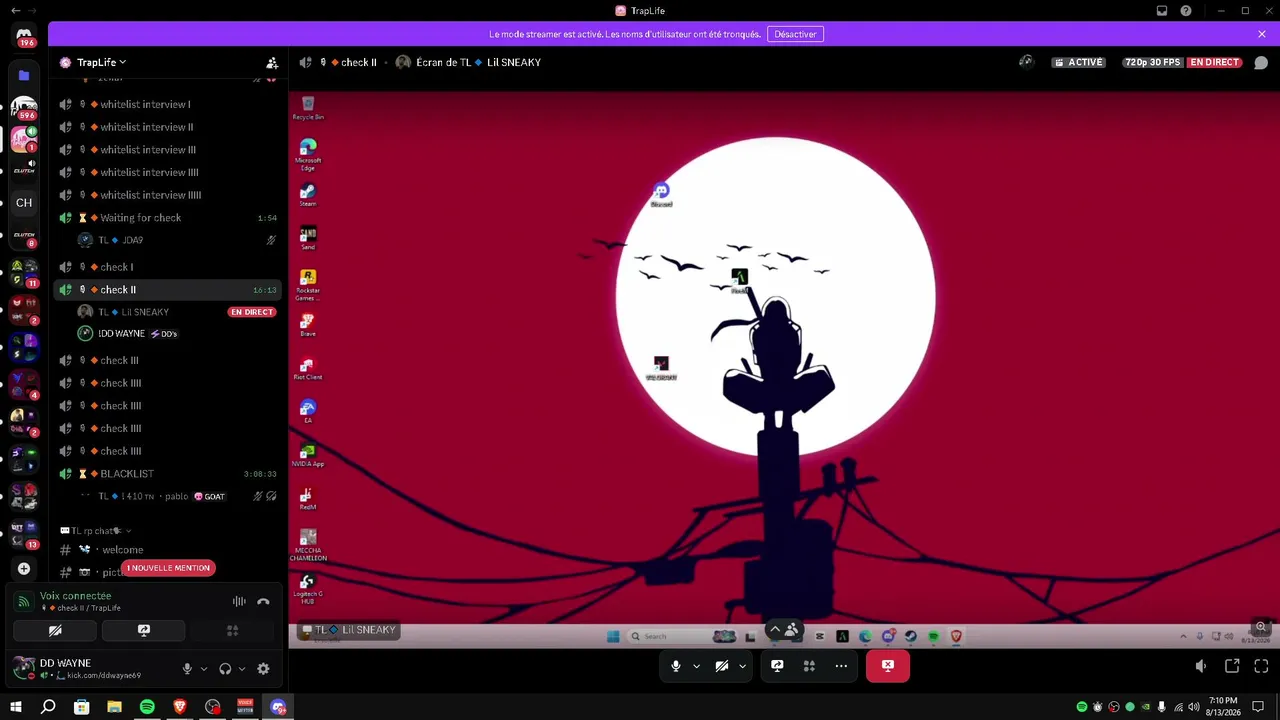The width and height of the screenshot is (1280, 720).
Task: Enter fullscreen for the stream
Action: click(x=1261, y=666)
